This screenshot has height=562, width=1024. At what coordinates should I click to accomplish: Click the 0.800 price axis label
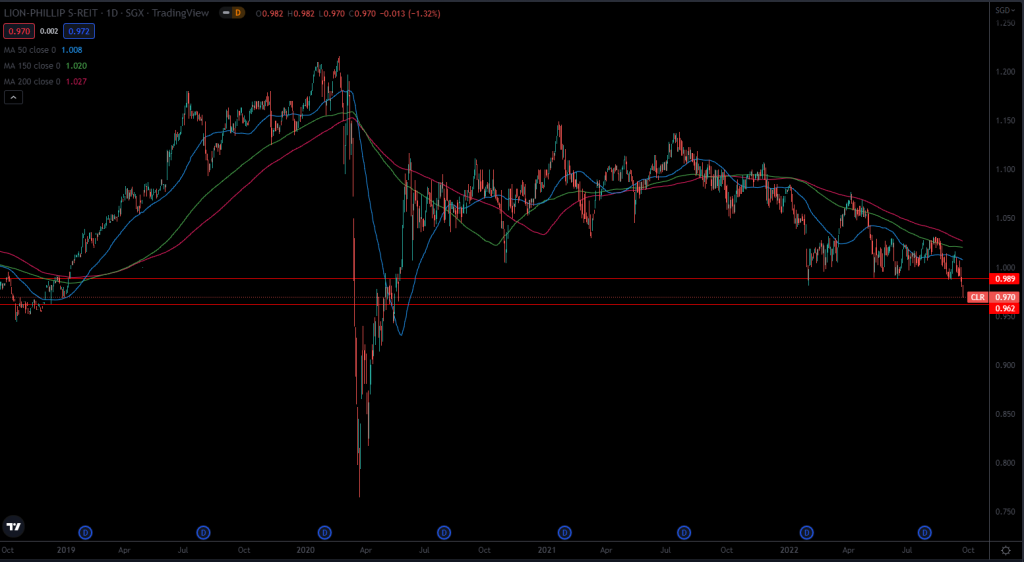click(1004, 463)
